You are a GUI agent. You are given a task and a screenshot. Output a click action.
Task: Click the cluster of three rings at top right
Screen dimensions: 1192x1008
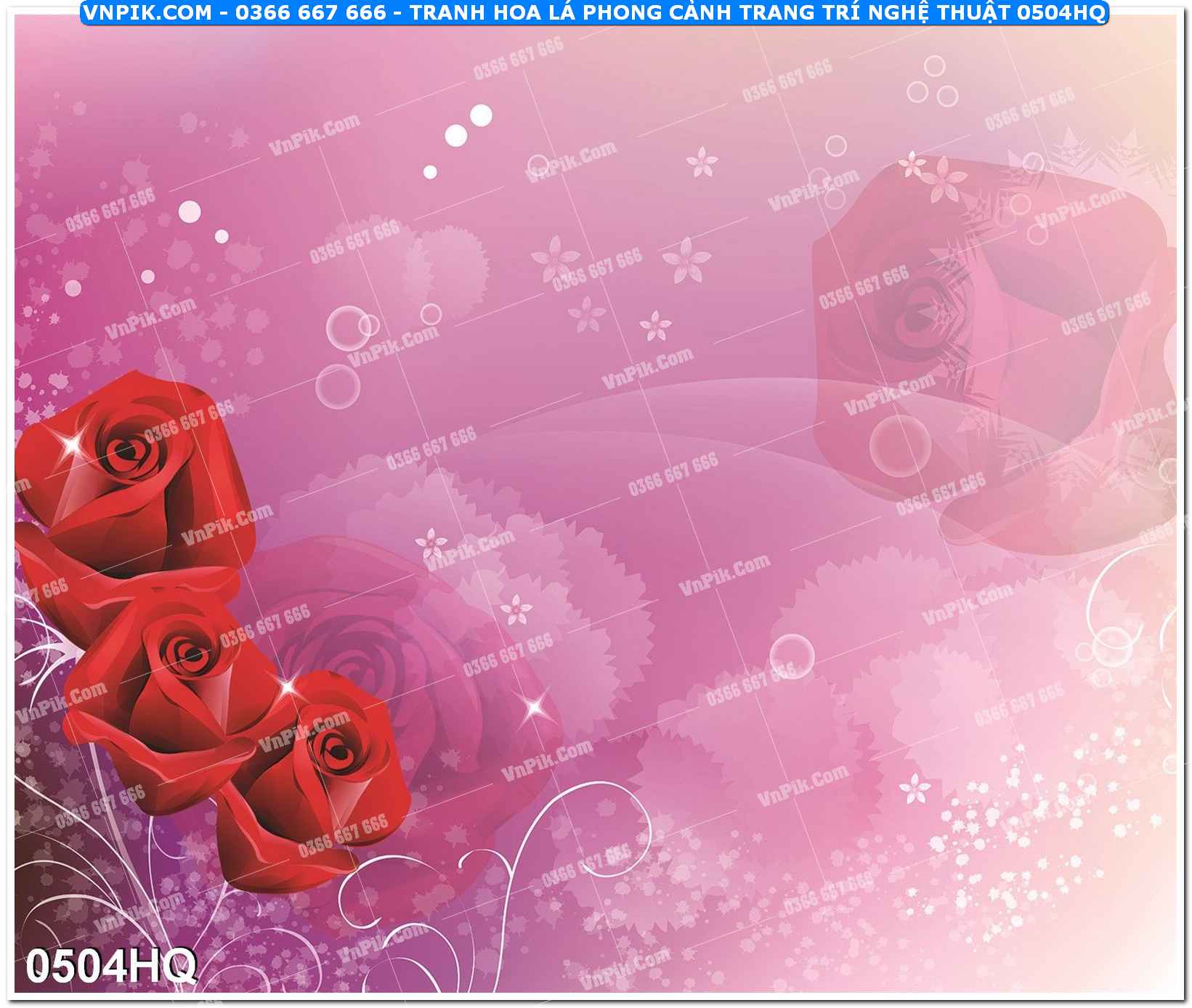tap(933, 83)
